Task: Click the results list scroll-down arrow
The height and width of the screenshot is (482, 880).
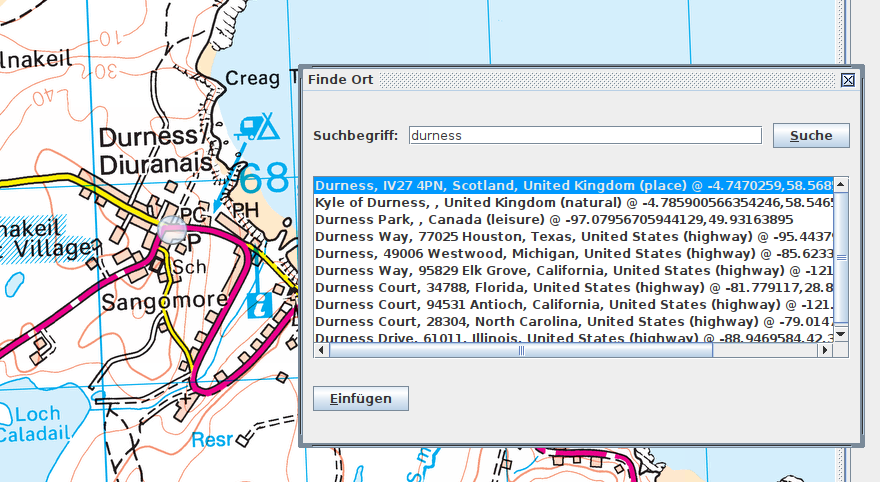Action: click(x=841, y=334)
